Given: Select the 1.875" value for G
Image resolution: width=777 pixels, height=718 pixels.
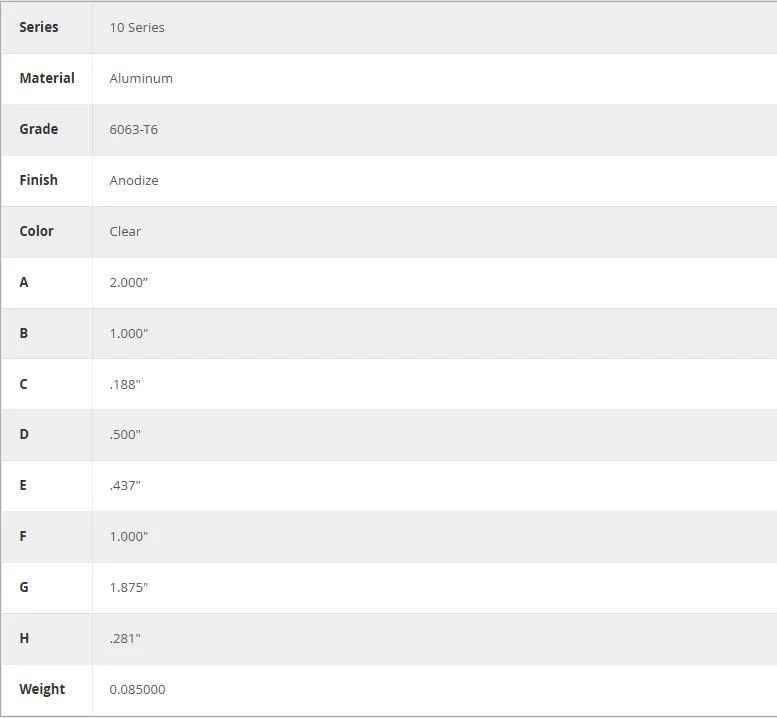Looking at the screenshot, I should tap(128, 588).
